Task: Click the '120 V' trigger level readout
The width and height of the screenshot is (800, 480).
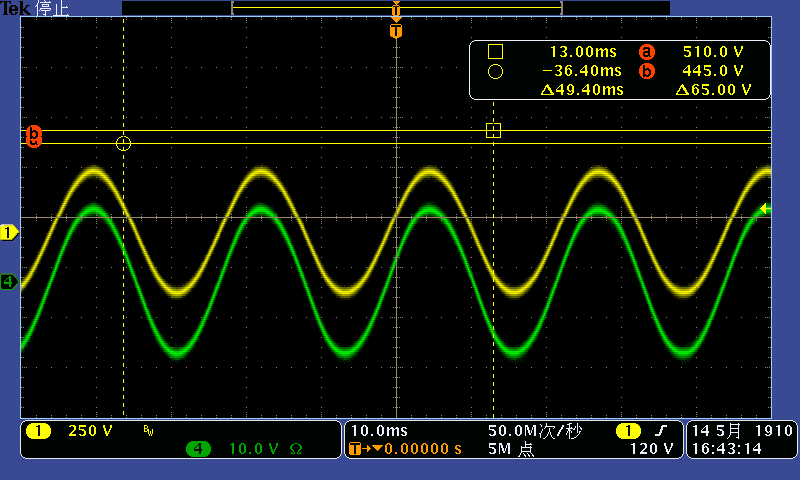Action: [x=652, y=449]
